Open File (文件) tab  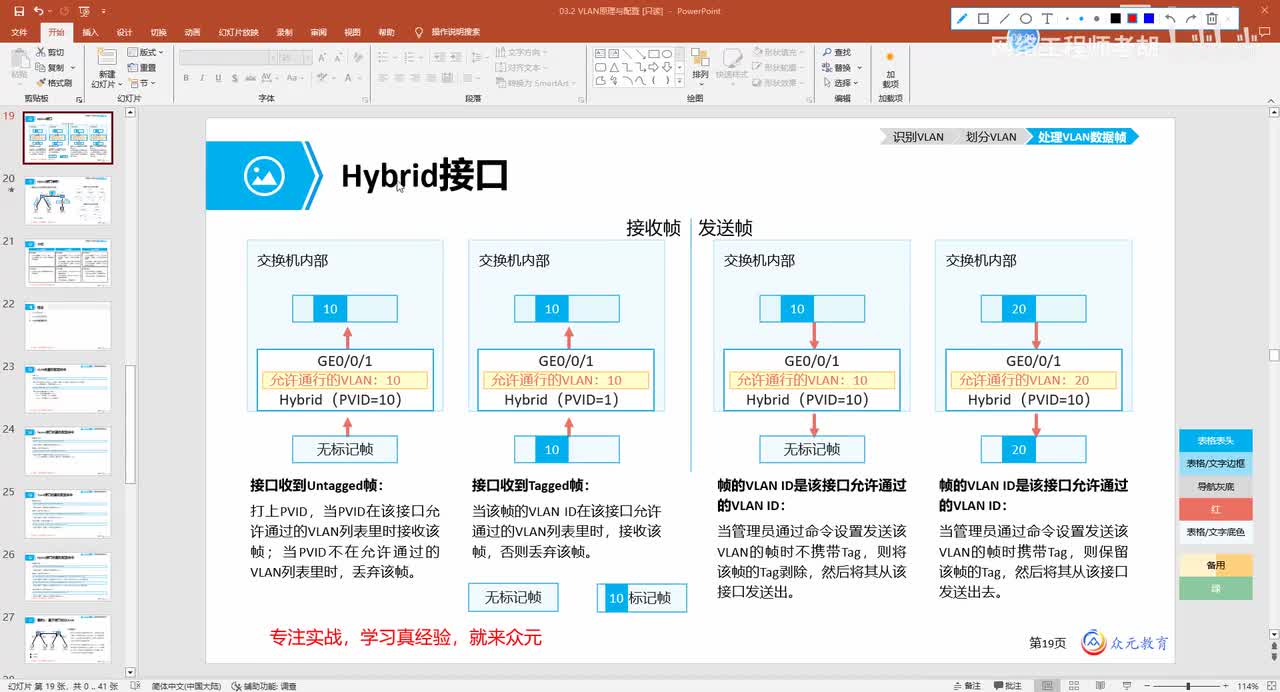19,32
